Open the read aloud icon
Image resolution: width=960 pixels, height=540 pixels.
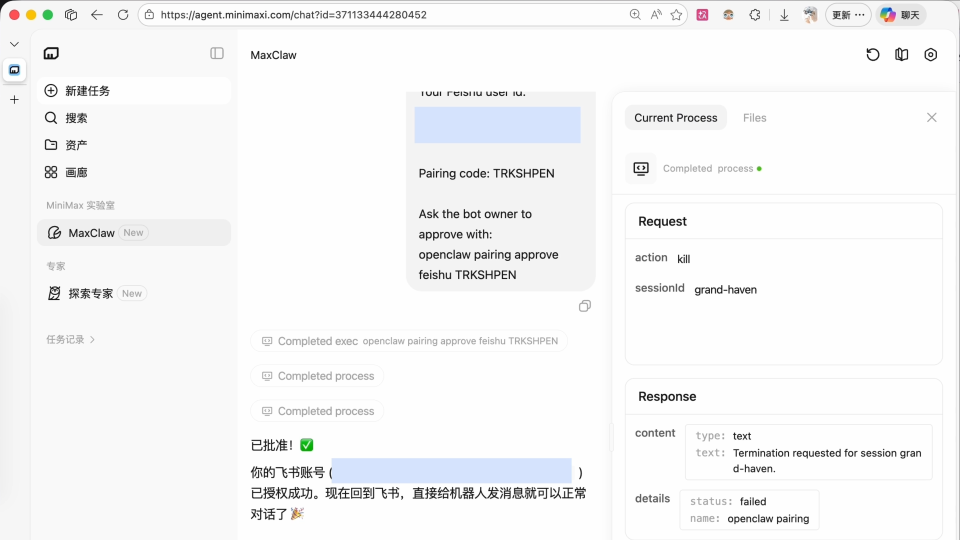click(656, 15)
